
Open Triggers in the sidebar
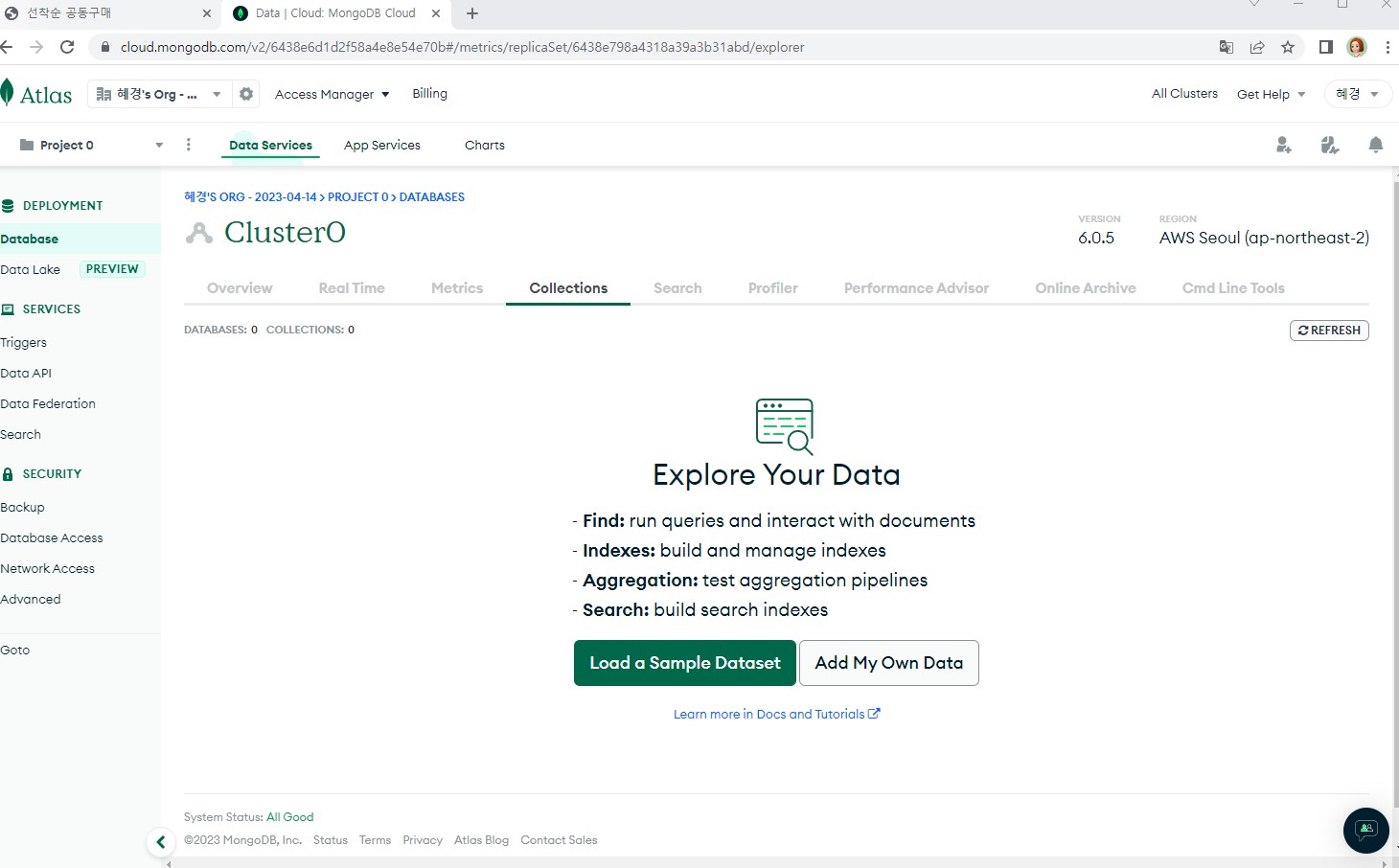[24, 342]
